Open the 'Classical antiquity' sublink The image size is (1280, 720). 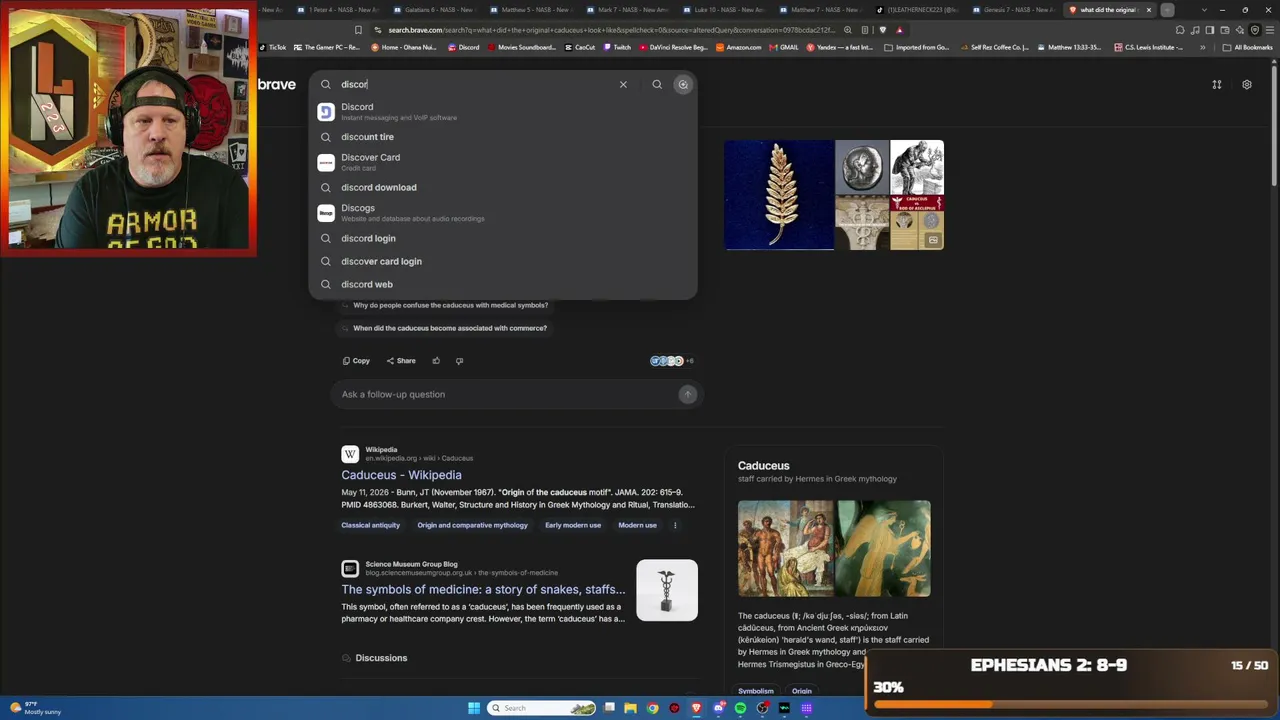tap(370, 525)
